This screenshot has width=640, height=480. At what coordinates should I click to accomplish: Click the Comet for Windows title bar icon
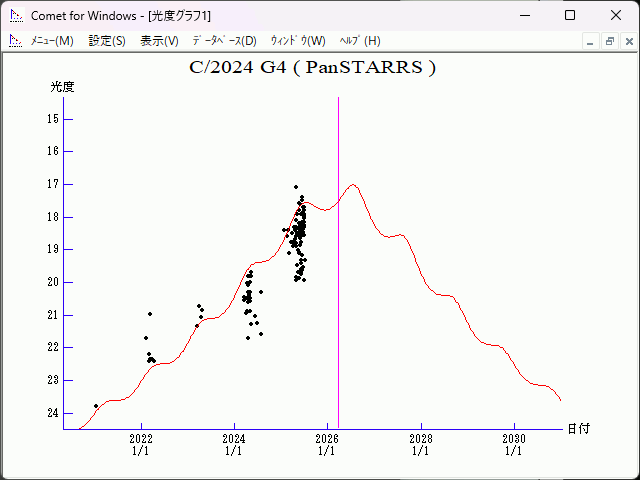15,15
